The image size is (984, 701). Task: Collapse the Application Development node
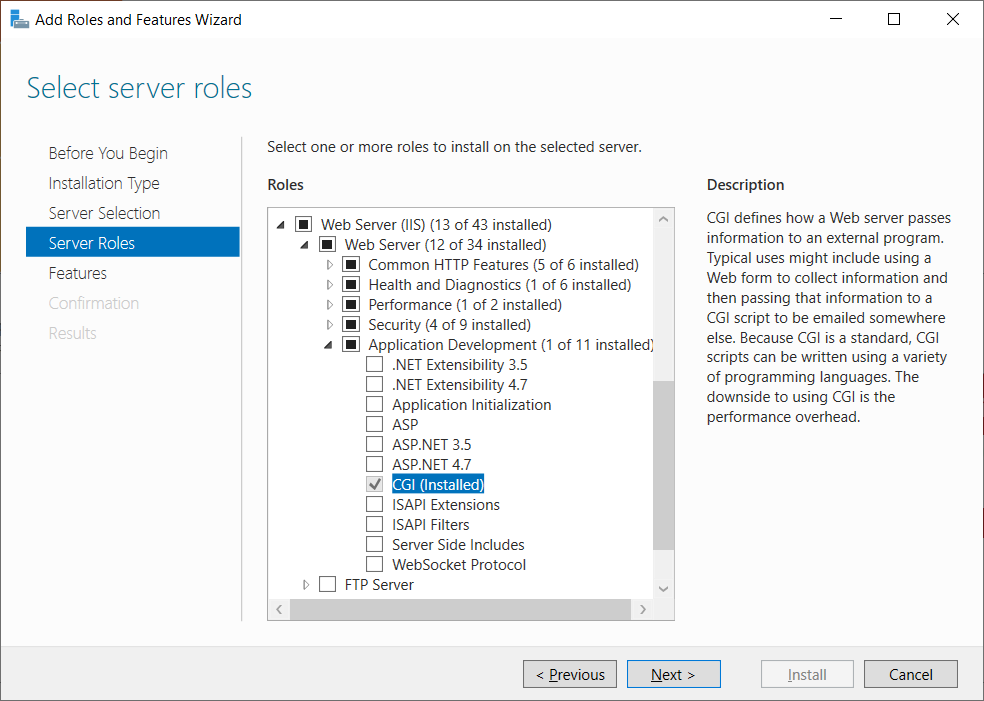(x=329, y=345)
